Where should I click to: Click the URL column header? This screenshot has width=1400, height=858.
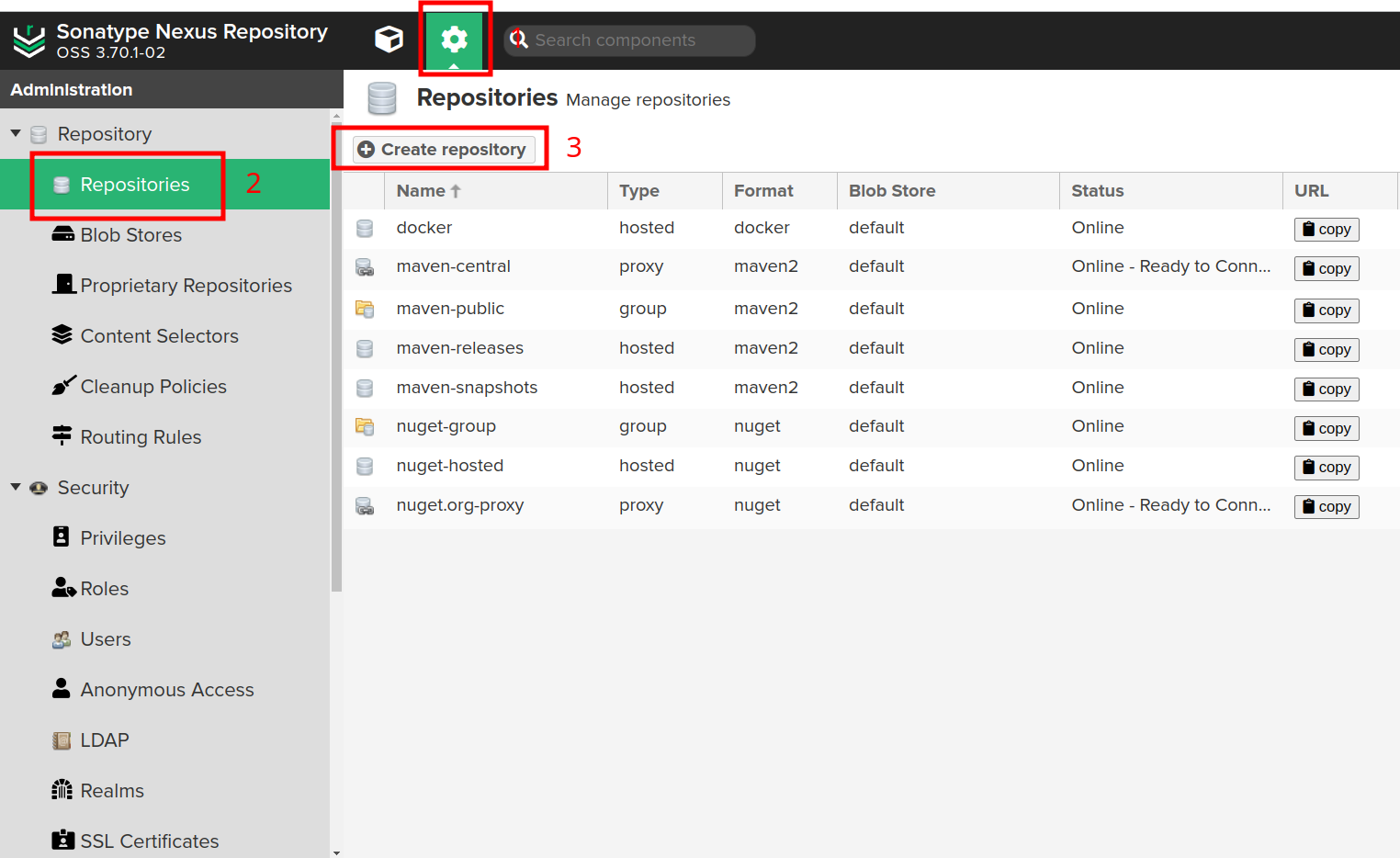[1340, 191]
